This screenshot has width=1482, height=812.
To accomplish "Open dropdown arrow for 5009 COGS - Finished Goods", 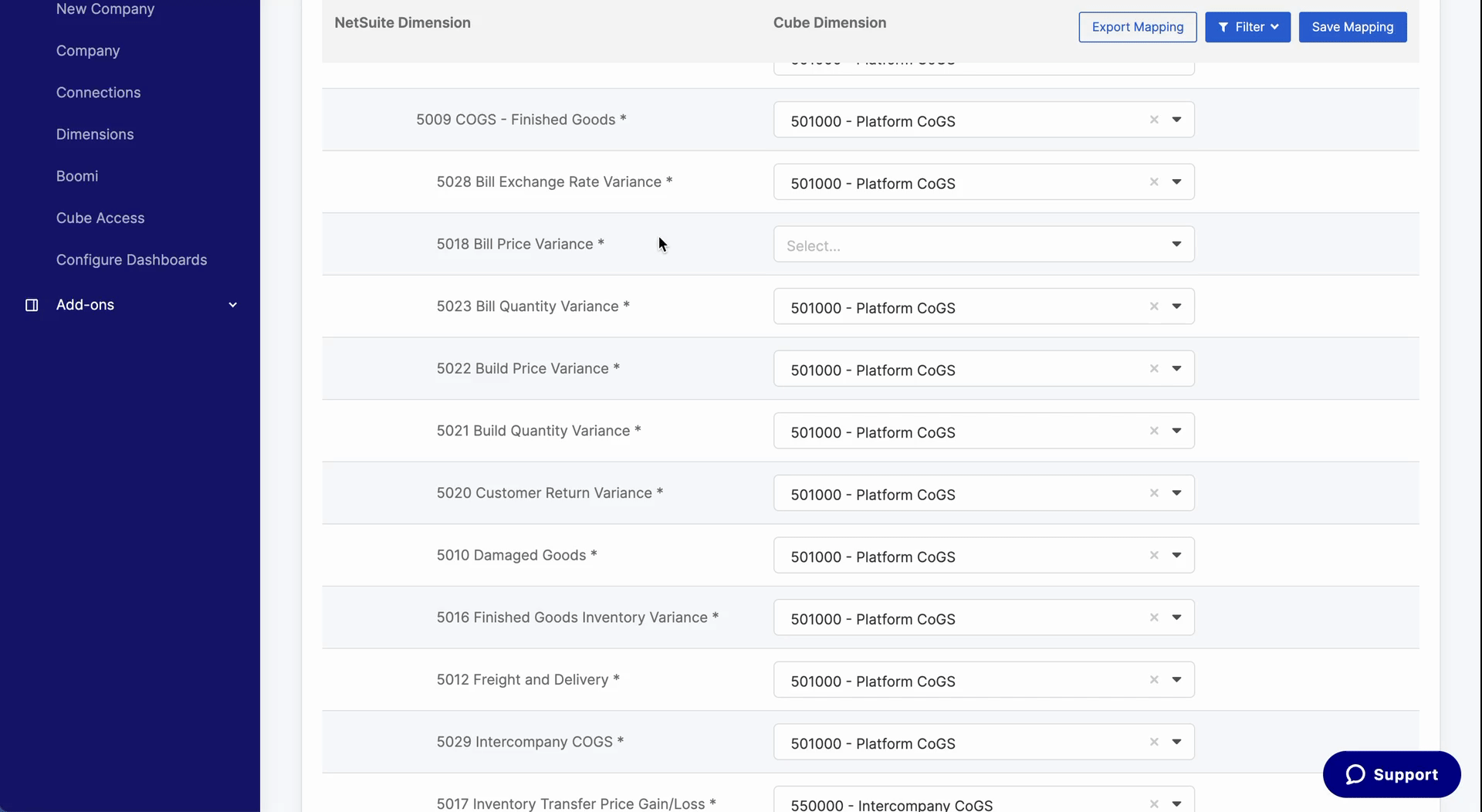I will (x=1176, y=120).
